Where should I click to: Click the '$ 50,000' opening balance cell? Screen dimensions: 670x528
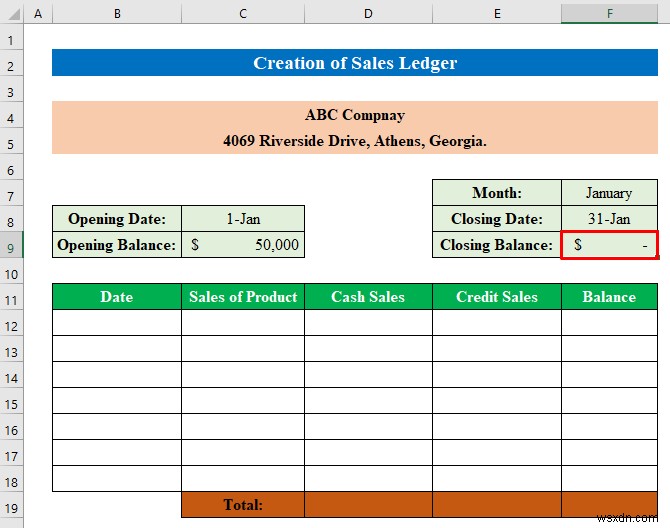coord(243,245)
